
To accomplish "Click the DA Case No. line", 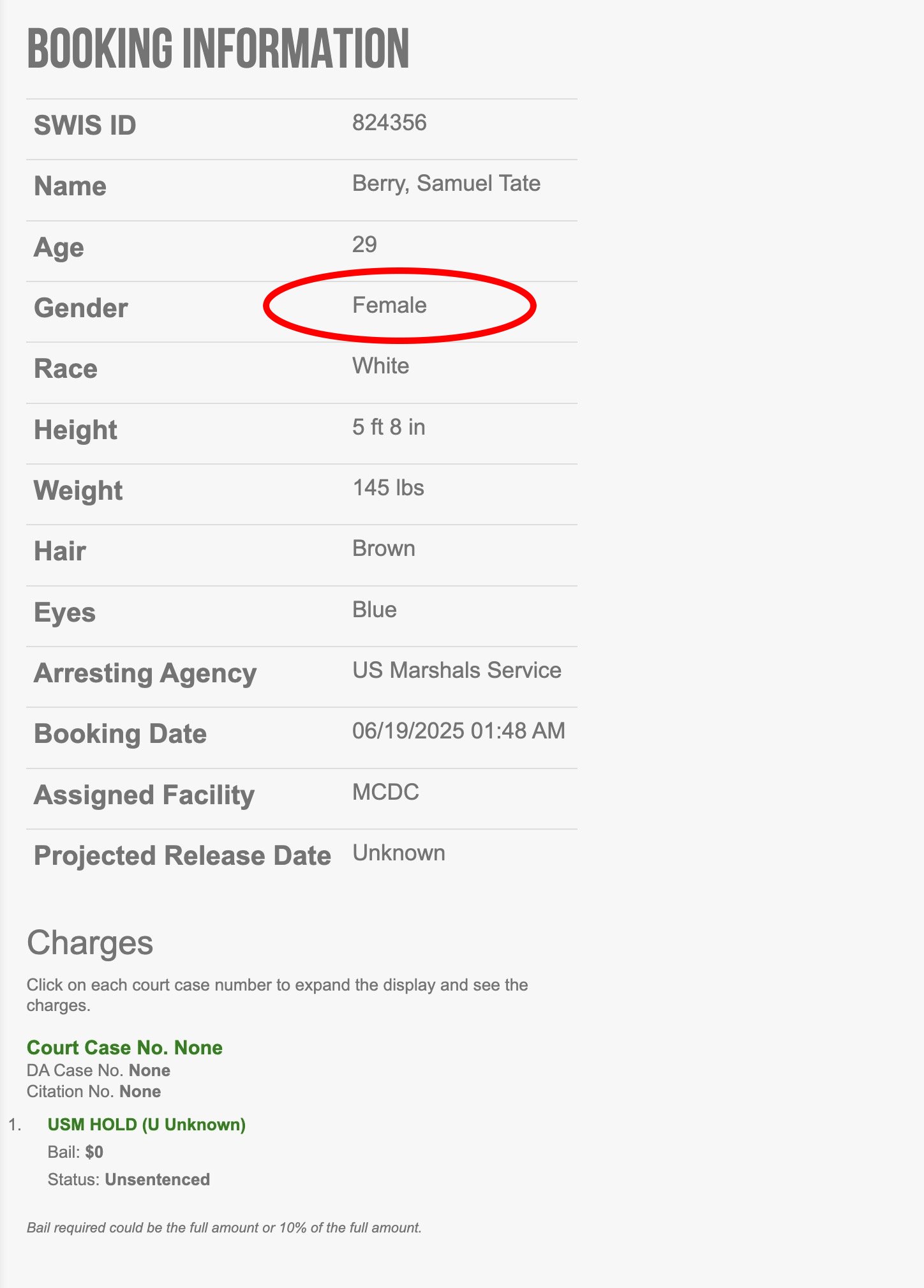I will 98,1070.
